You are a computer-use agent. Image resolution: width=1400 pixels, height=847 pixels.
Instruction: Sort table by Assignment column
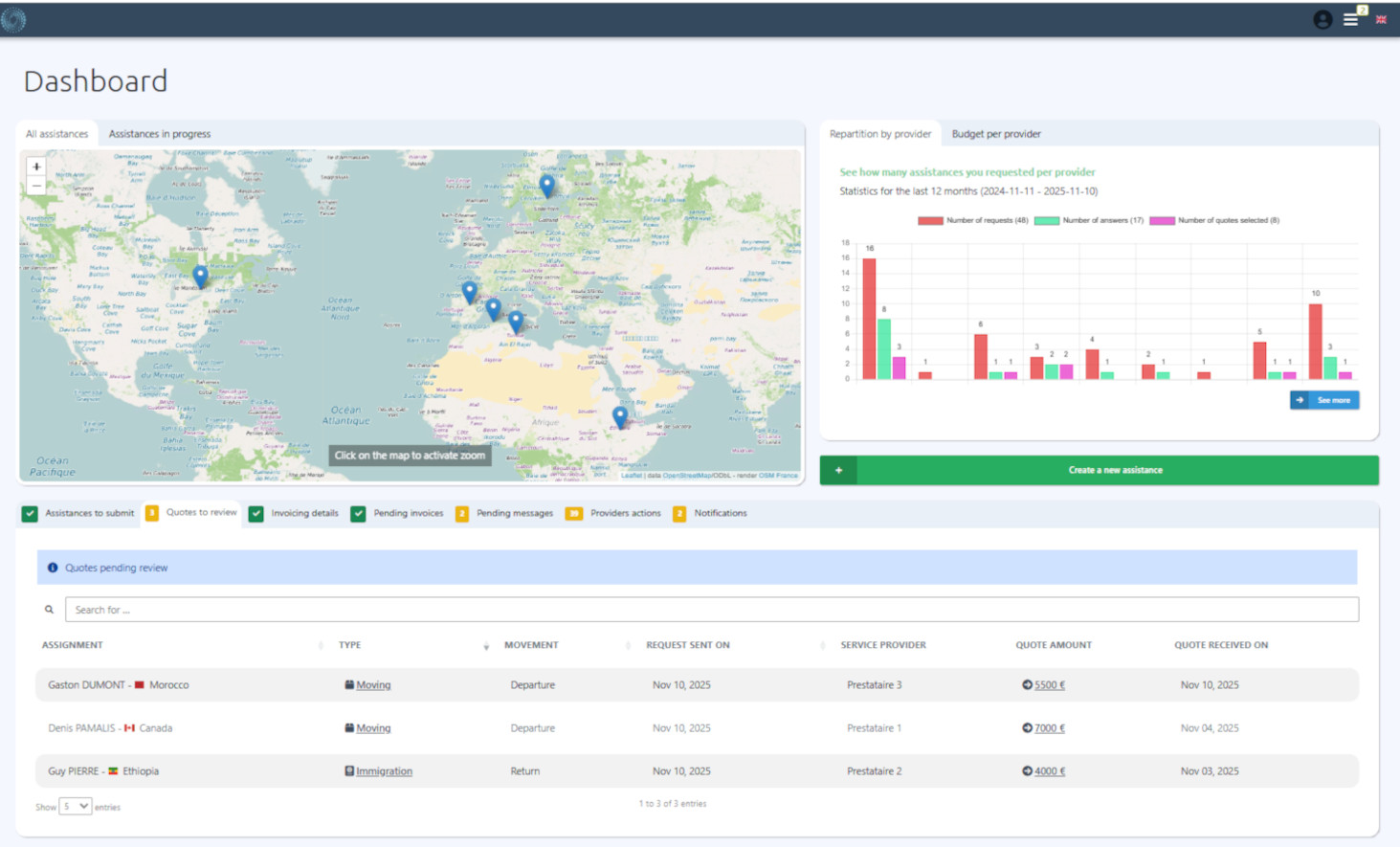(x=73, y=646)
